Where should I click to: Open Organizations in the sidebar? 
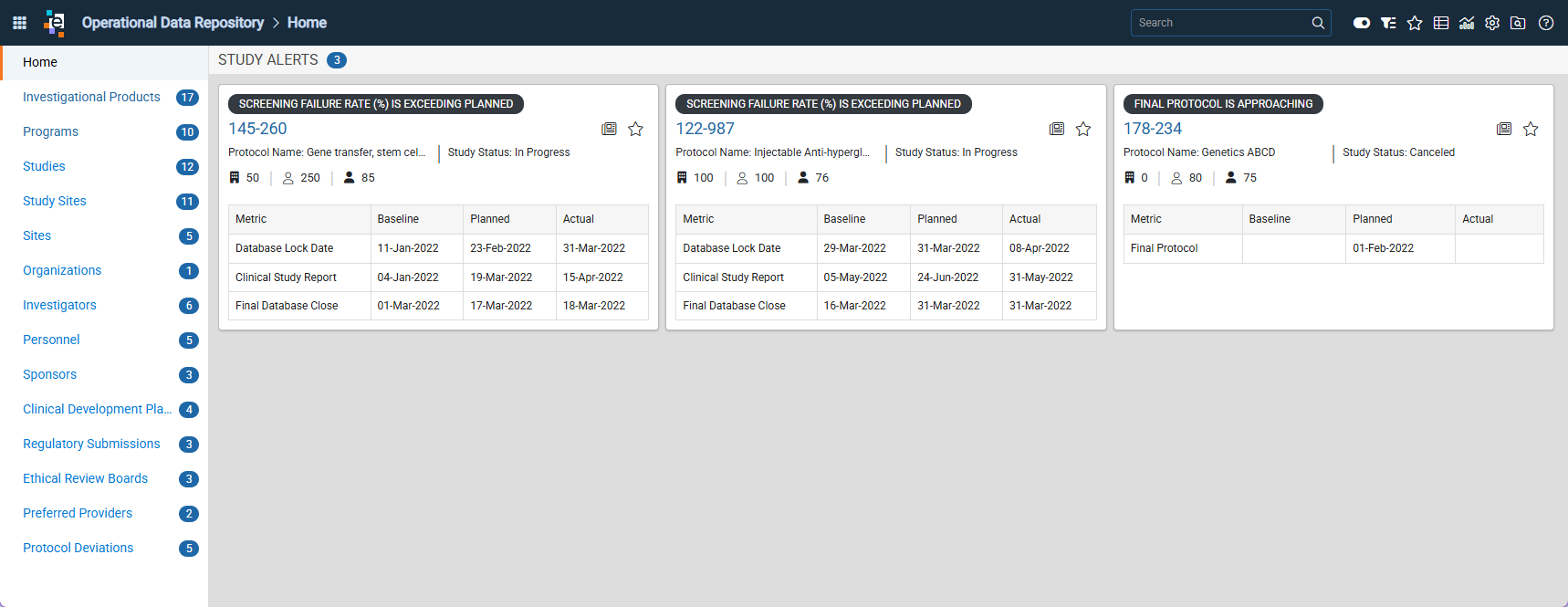[x=62, y=270]
